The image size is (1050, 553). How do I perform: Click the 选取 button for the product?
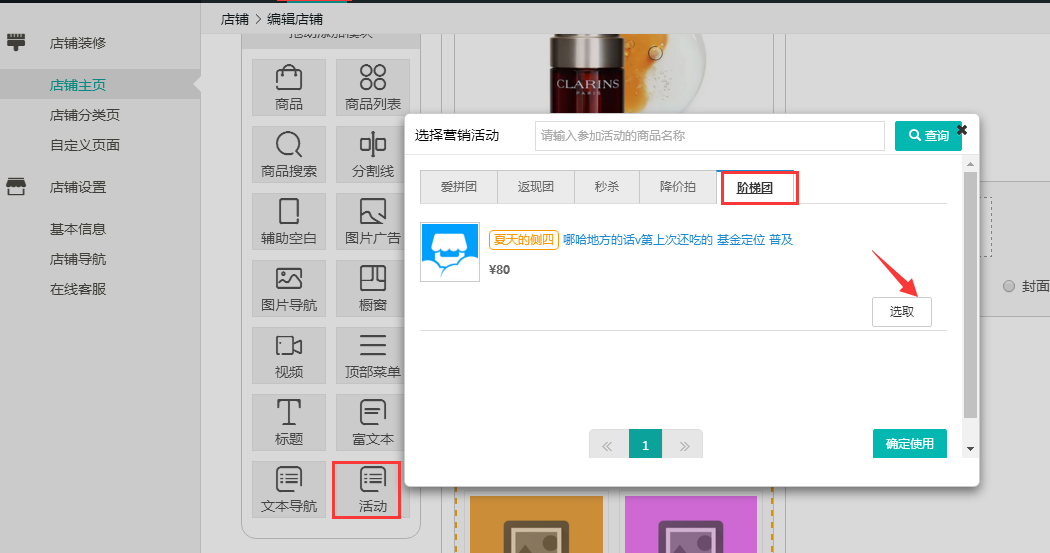[901, 311]
